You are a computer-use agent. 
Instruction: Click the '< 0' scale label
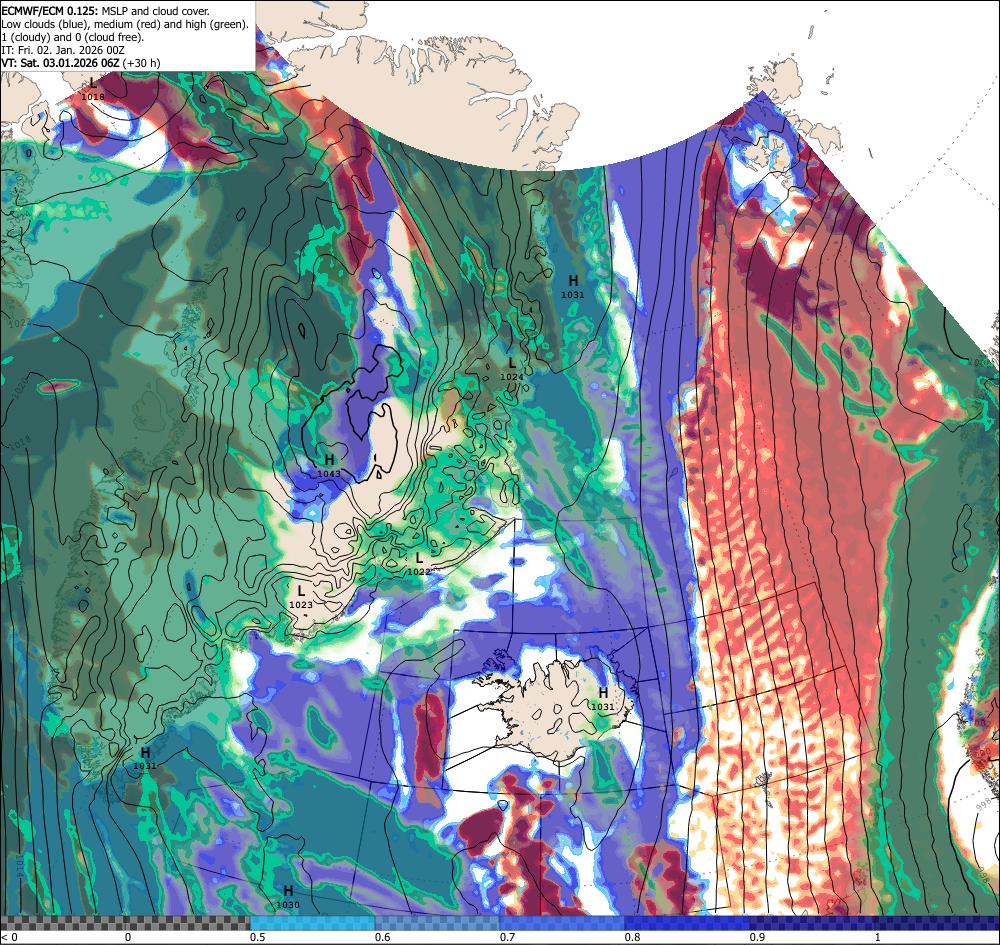pyautogui.click(x=10, y=937)
